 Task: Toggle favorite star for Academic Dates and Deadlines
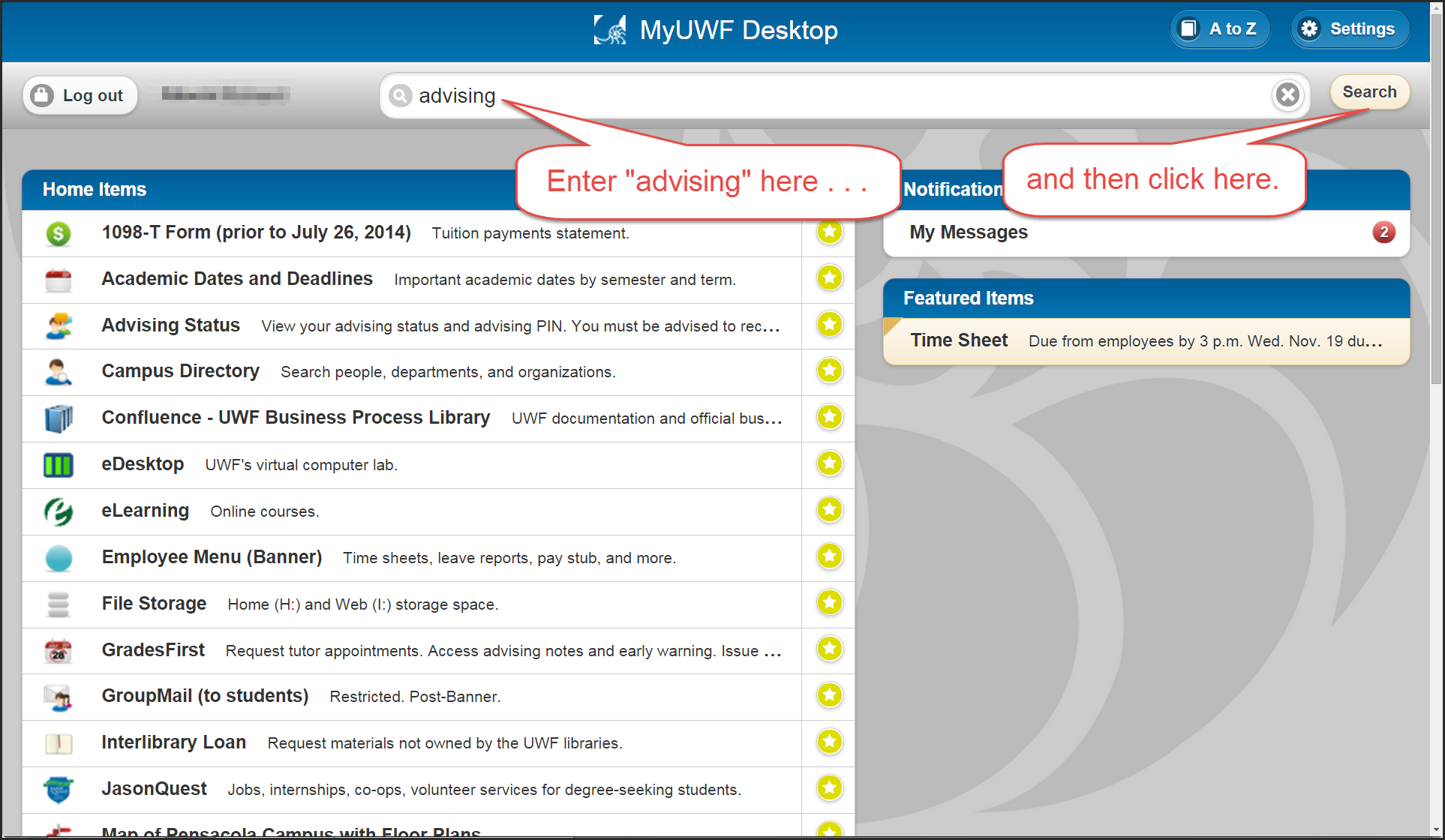[x=830, y=278]
